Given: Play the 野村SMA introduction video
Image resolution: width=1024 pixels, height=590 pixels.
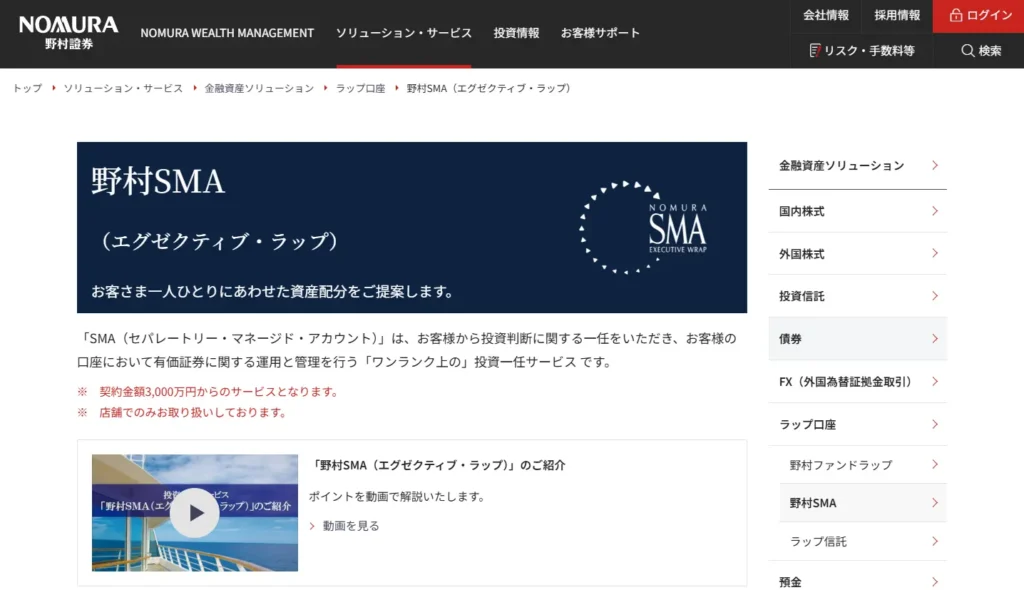Looking at the screenshot, I should [x=195, y=513].
